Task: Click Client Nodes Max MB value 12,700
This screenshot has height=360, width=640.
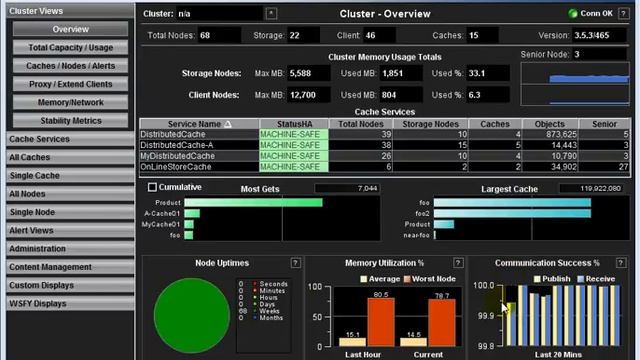Action: pyautogui.click(x=309, y=95)
